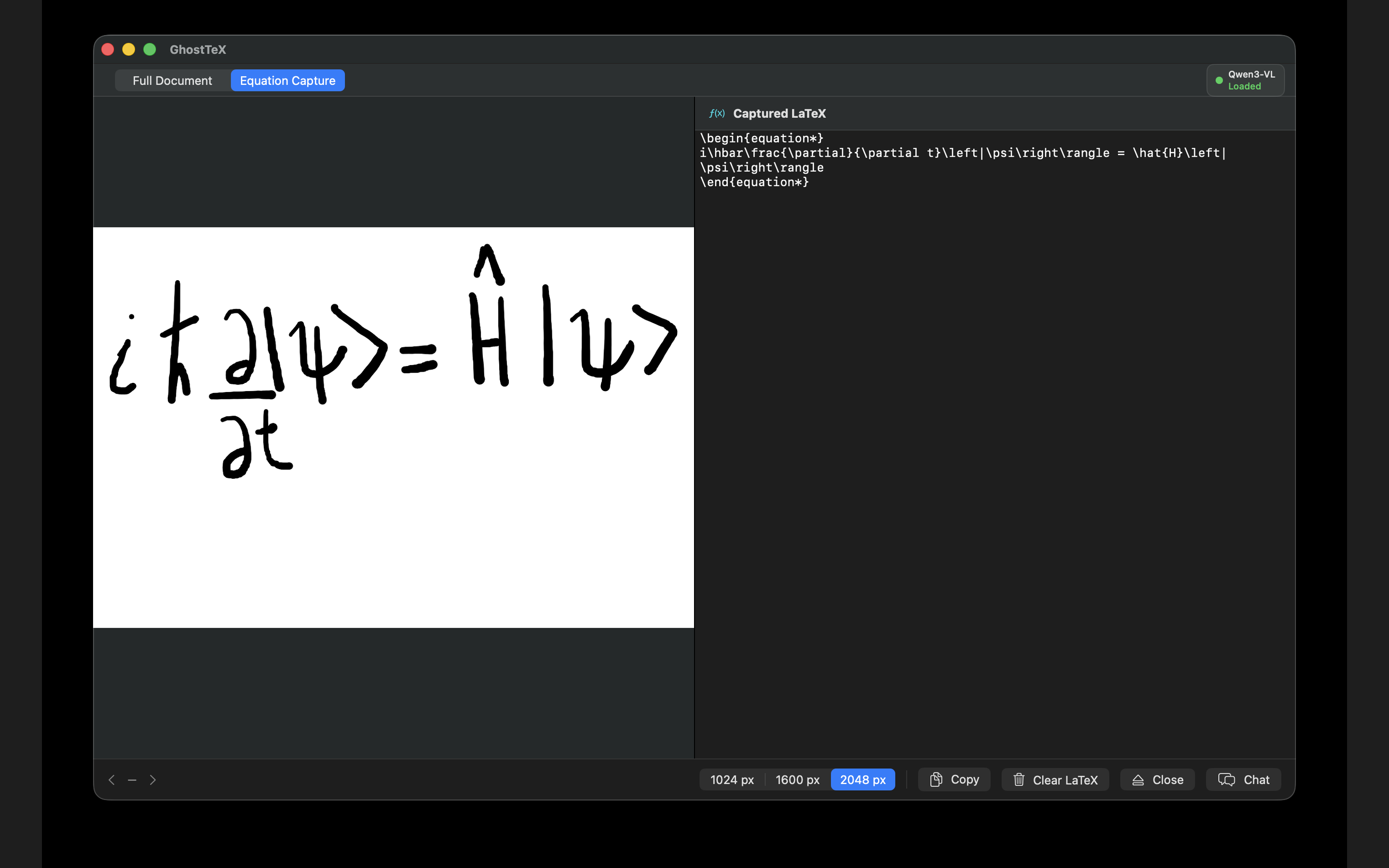The width and height of the screenshot is (1389, 868).
Task: Click the handwritten equation image
Action: pyautogui.click(x=393, y=427)
